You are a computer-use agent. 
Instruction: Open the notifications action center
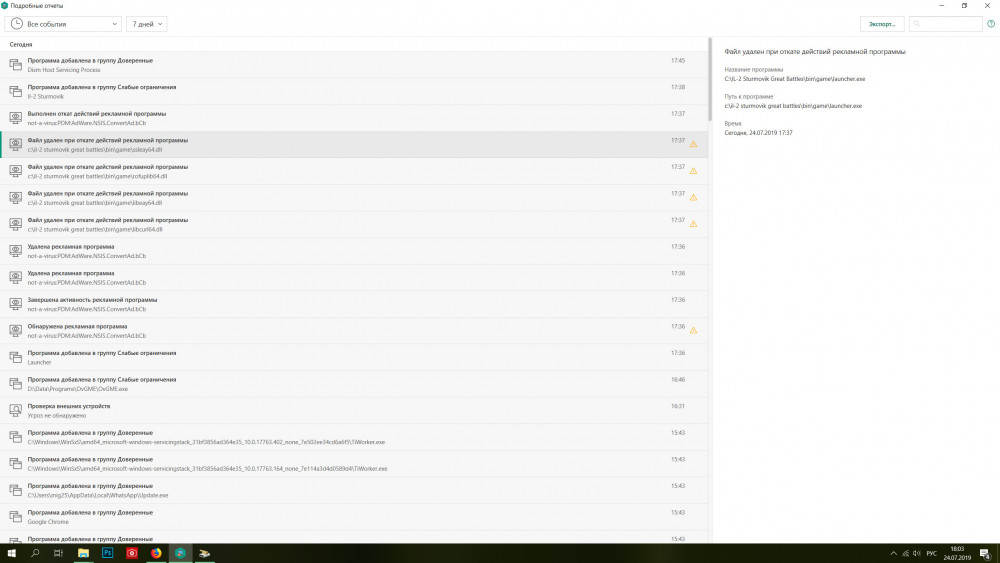[x=985, y=553]
